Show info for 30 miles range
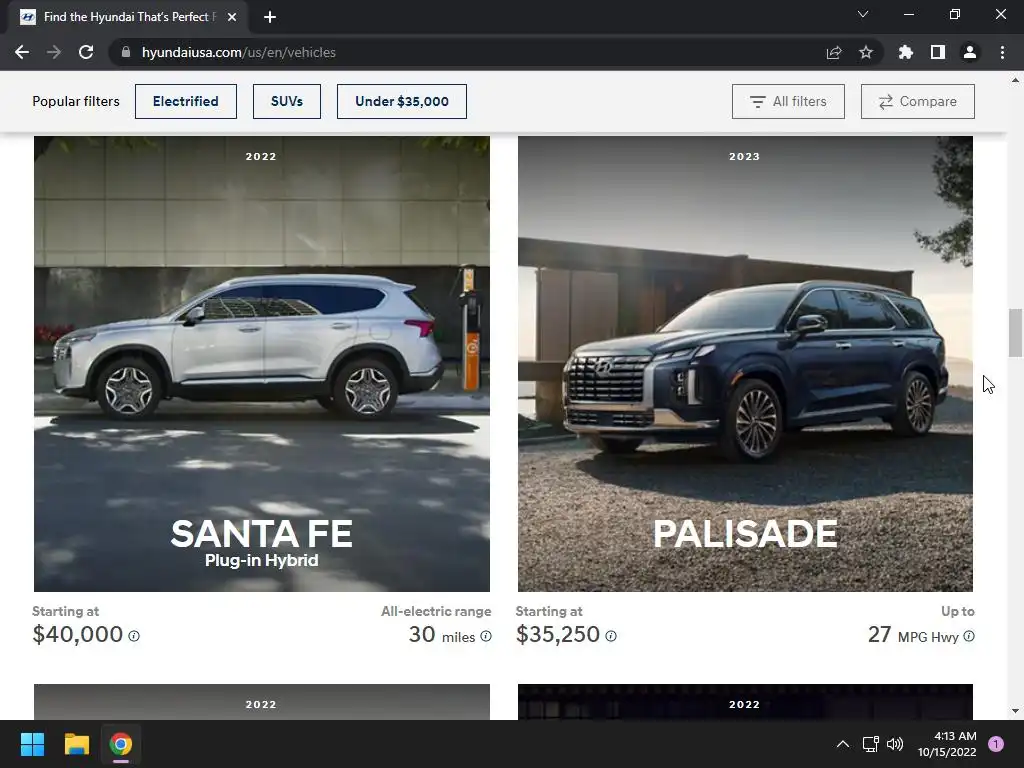Image resolution: width=1024 pixels, height=768 pixels. (486, 635)
